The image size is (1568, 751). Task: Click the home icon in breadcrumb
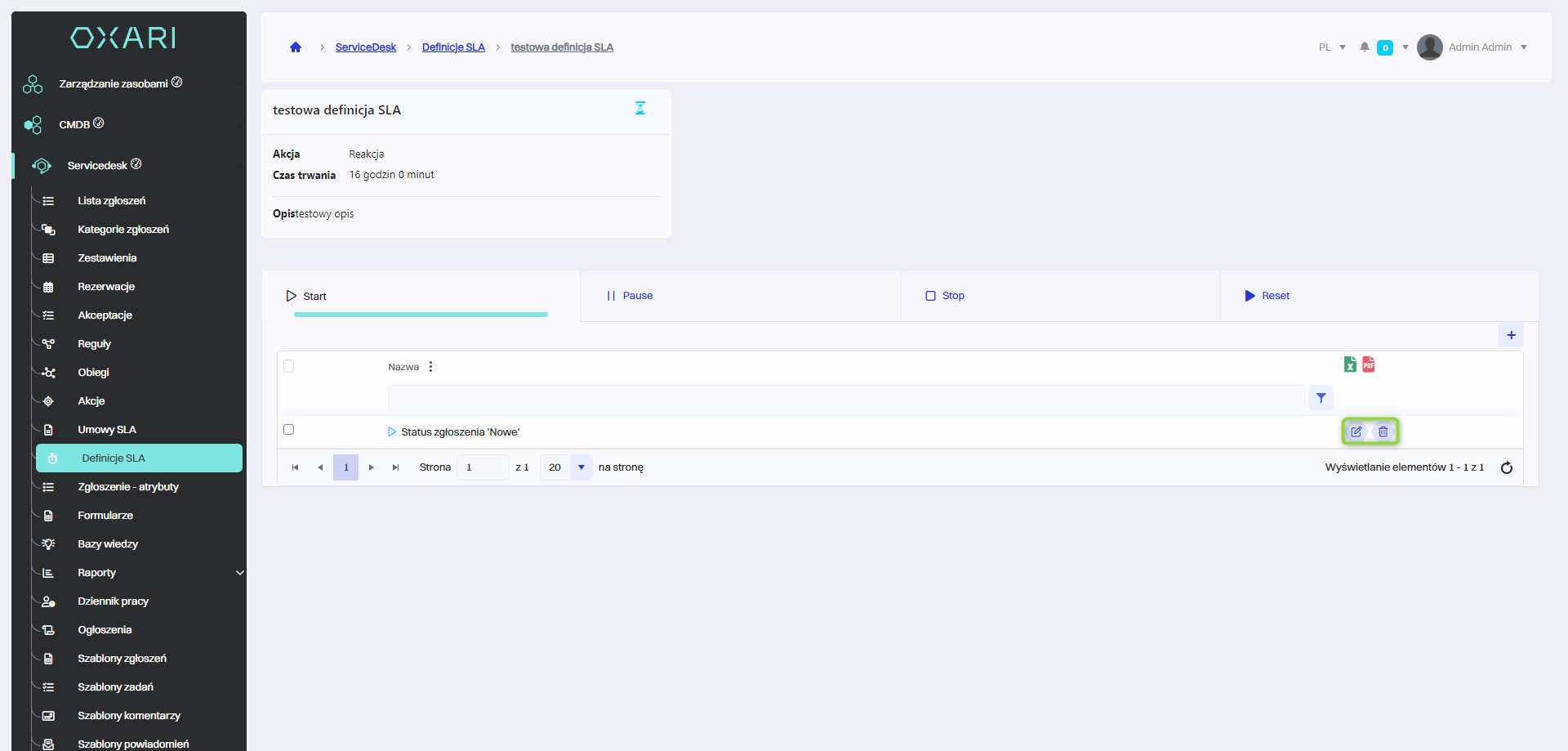tap(296, 47)
